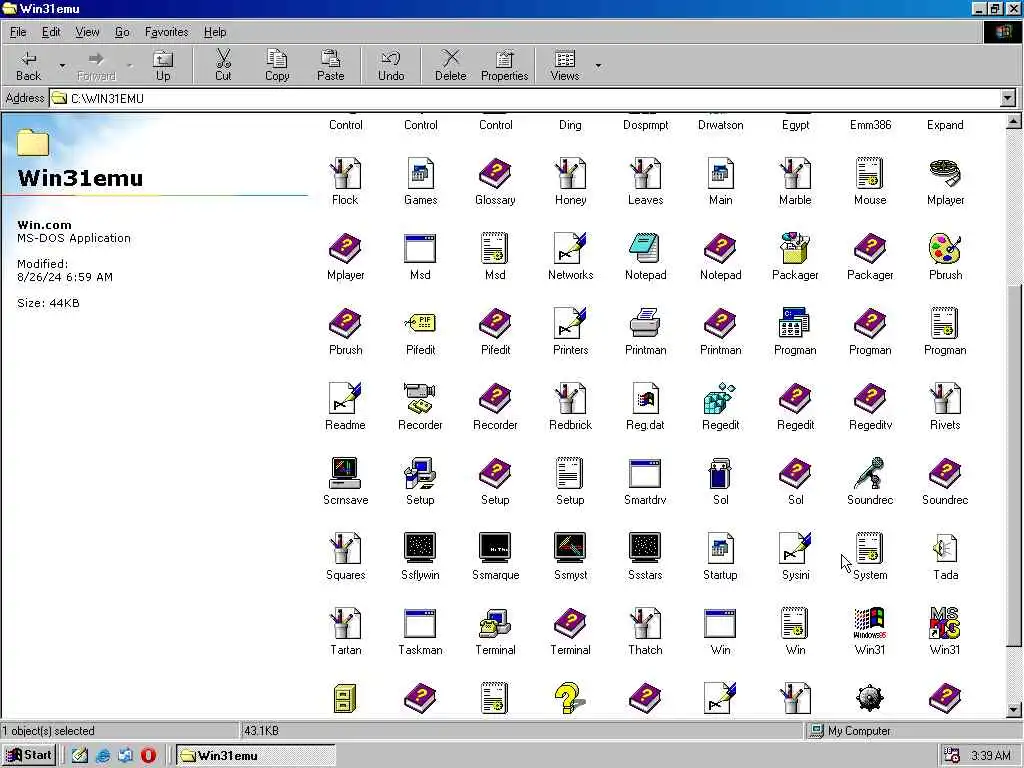Open the View menu
This screenshot has height=768, width=1024.
pos(88,32)
